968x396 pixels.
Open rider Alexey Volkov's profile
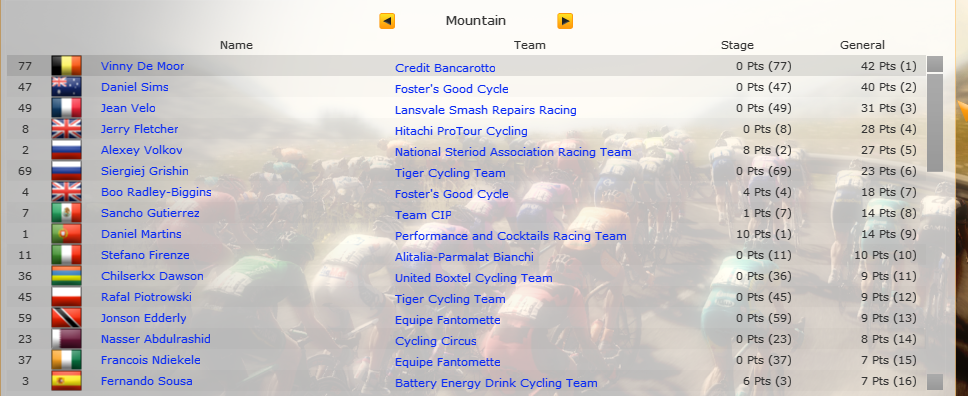(x=142, y=150)
